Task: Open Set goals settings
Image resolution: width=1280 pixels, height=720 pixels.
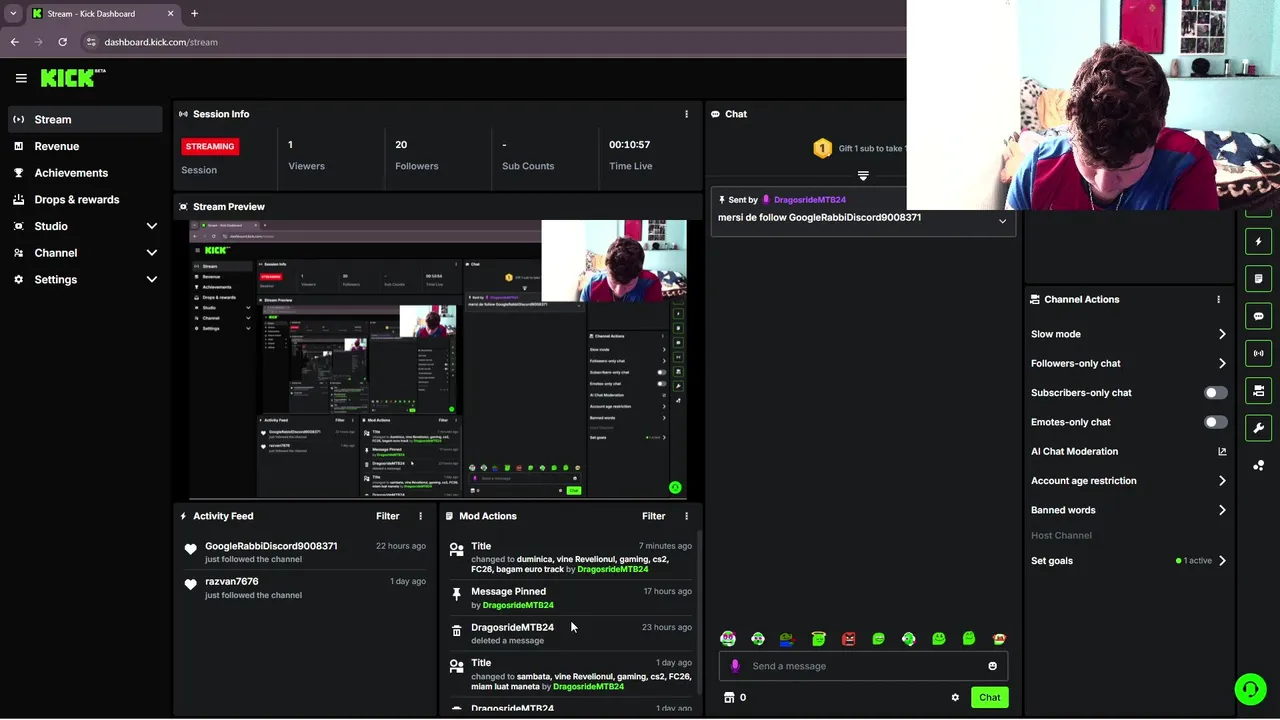Action: [x=1128, y=561]
